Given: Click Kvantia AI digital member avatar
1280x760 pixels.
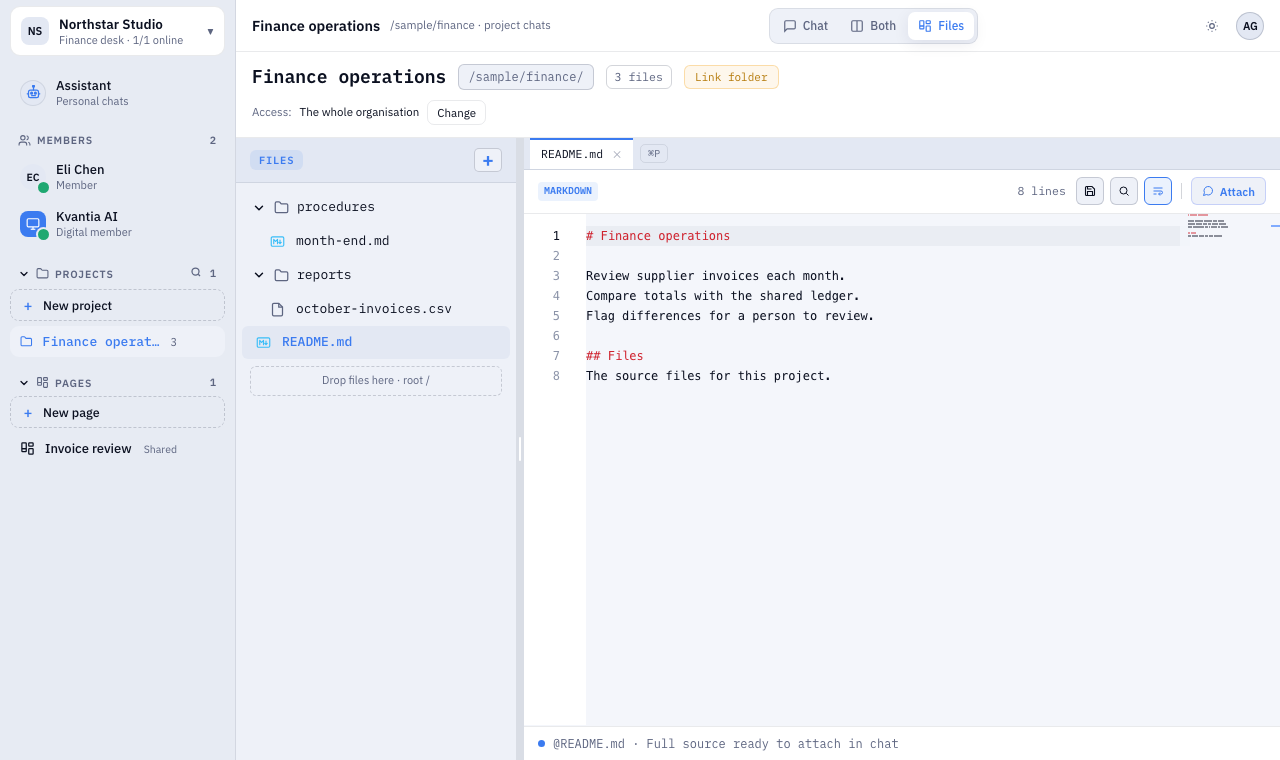Looking at the screenshot, I should pos(33,224).
